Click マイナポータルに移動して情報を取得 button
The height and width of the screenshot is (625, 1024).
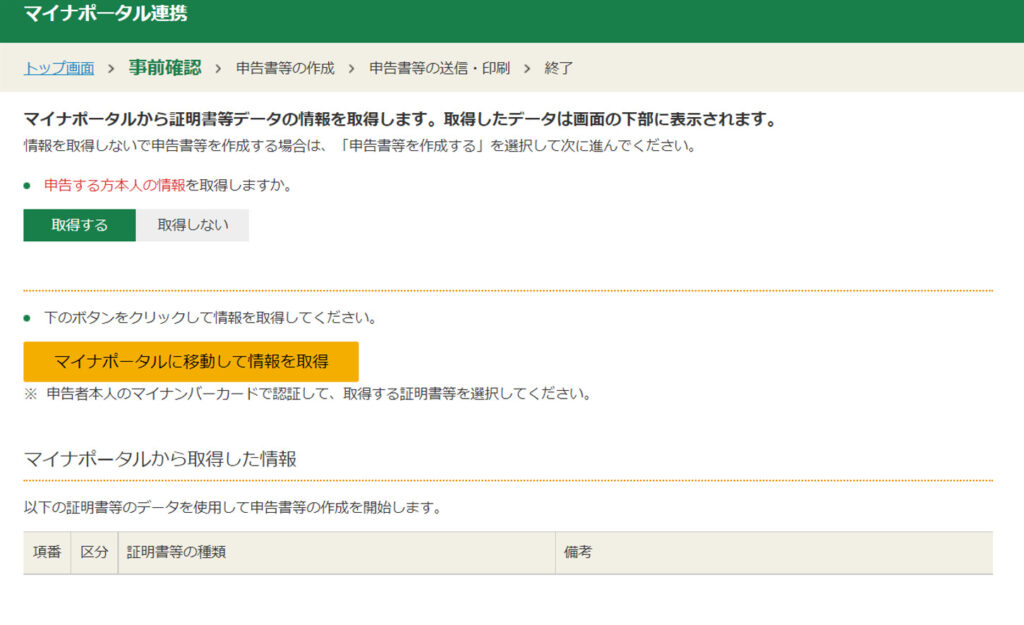pyautogui.click(x=191, y=361)
